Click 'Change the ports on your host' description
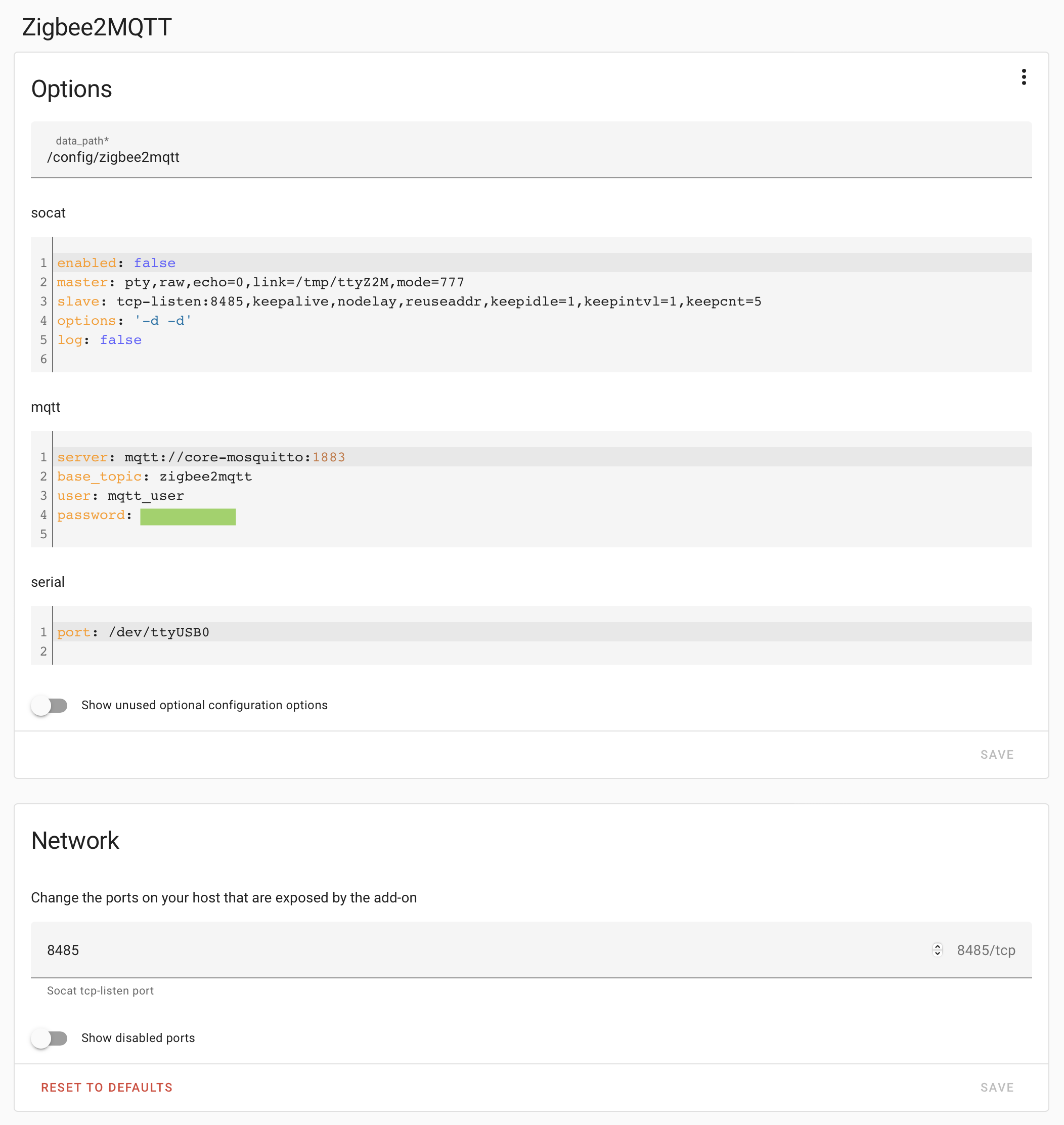Viewport: 1064px width, 1125px height. (224, 897)
